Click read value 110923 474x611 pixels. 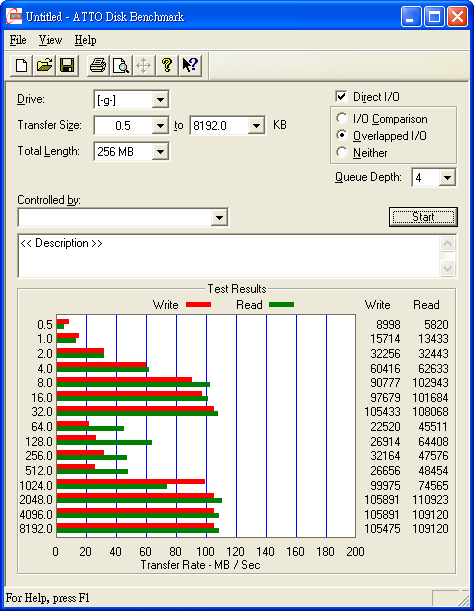tap(430, 500)
